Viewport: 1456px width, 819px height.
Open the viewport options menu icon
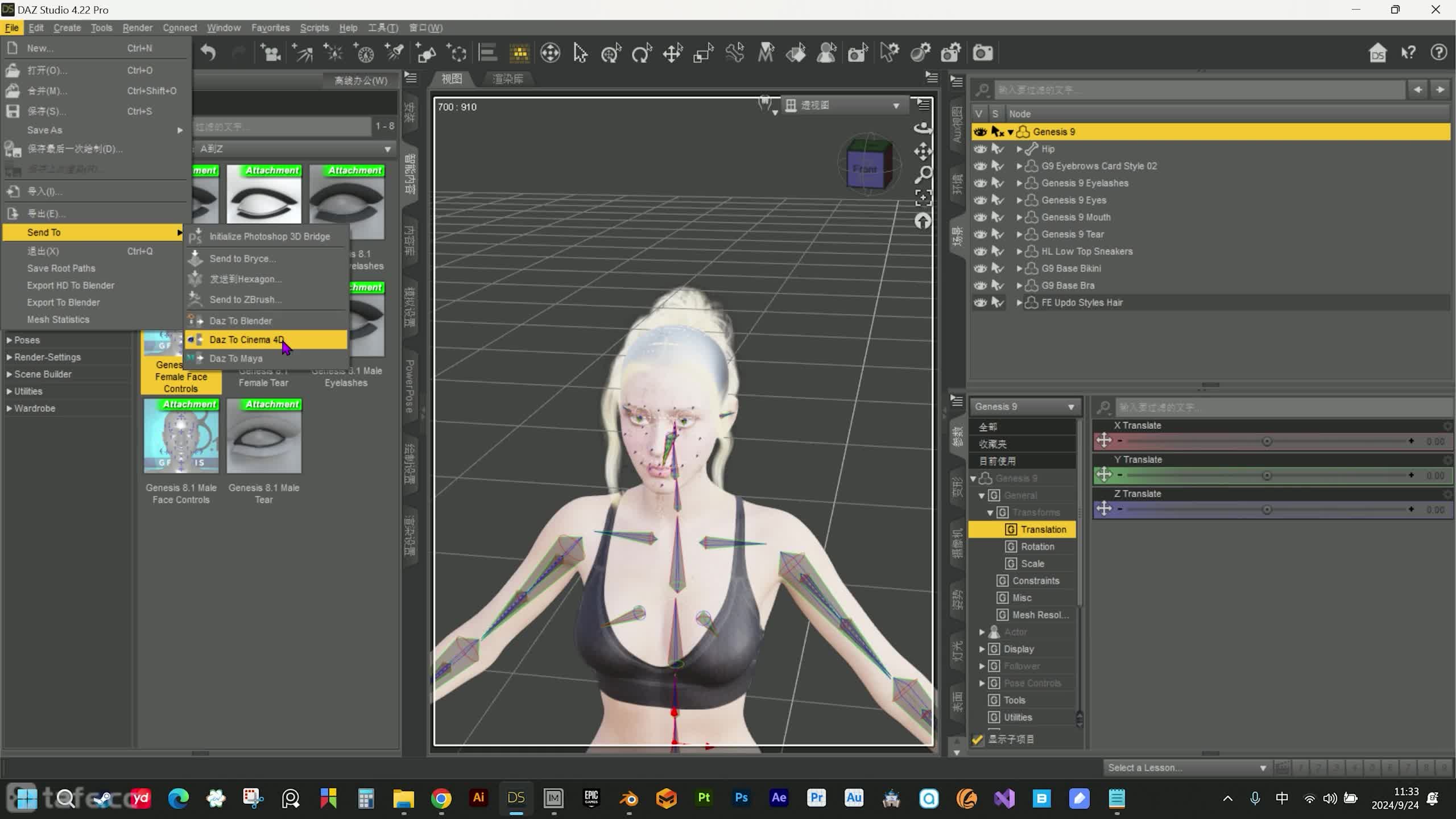(924, 105)
